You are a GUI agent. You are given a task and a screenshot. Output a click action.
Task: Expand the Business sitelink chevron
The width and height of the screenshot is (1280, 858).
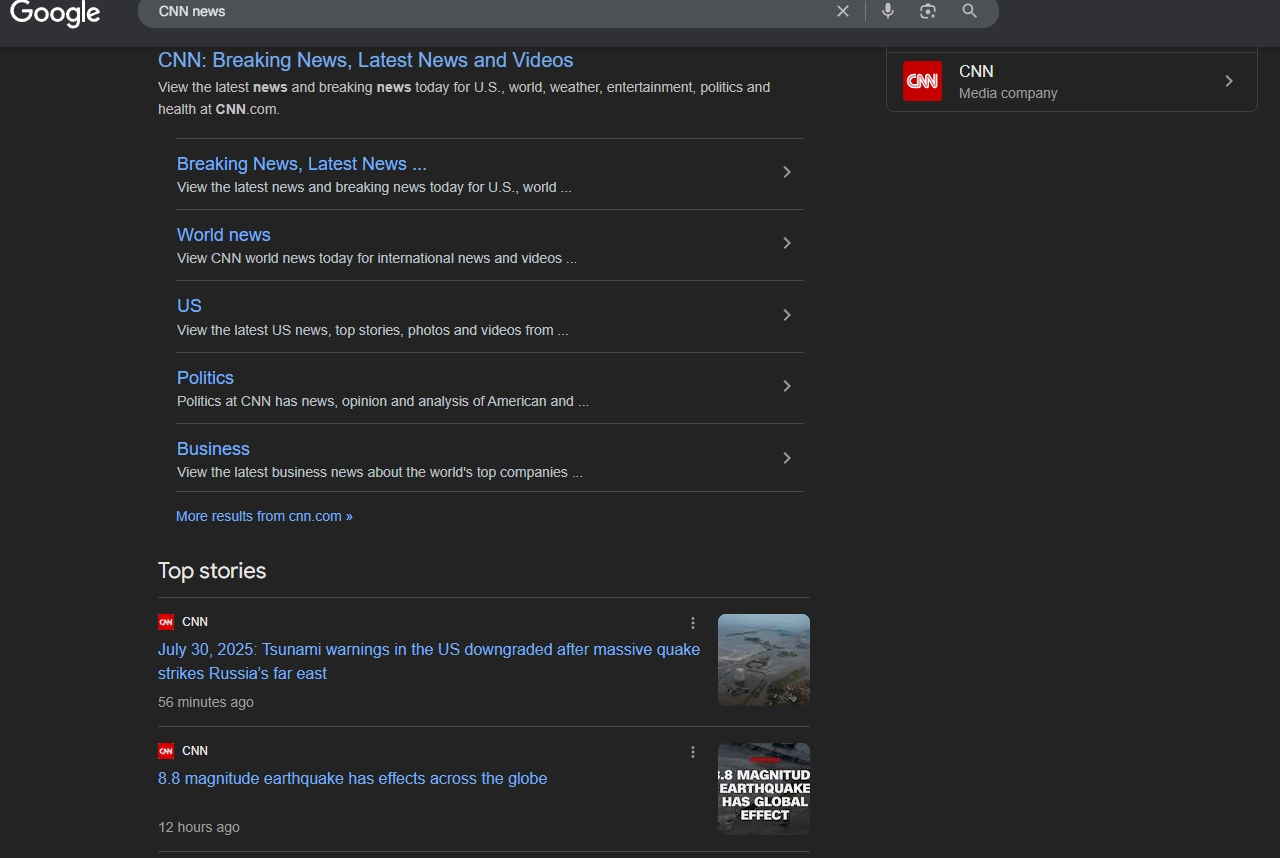(787, 458)
